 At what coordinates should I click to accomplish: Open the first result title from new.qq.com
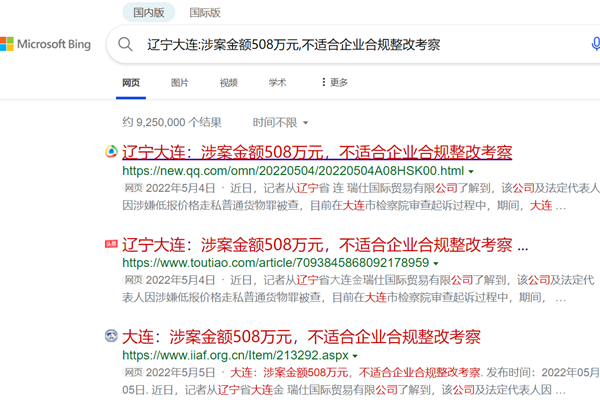(x=317, y=153)
